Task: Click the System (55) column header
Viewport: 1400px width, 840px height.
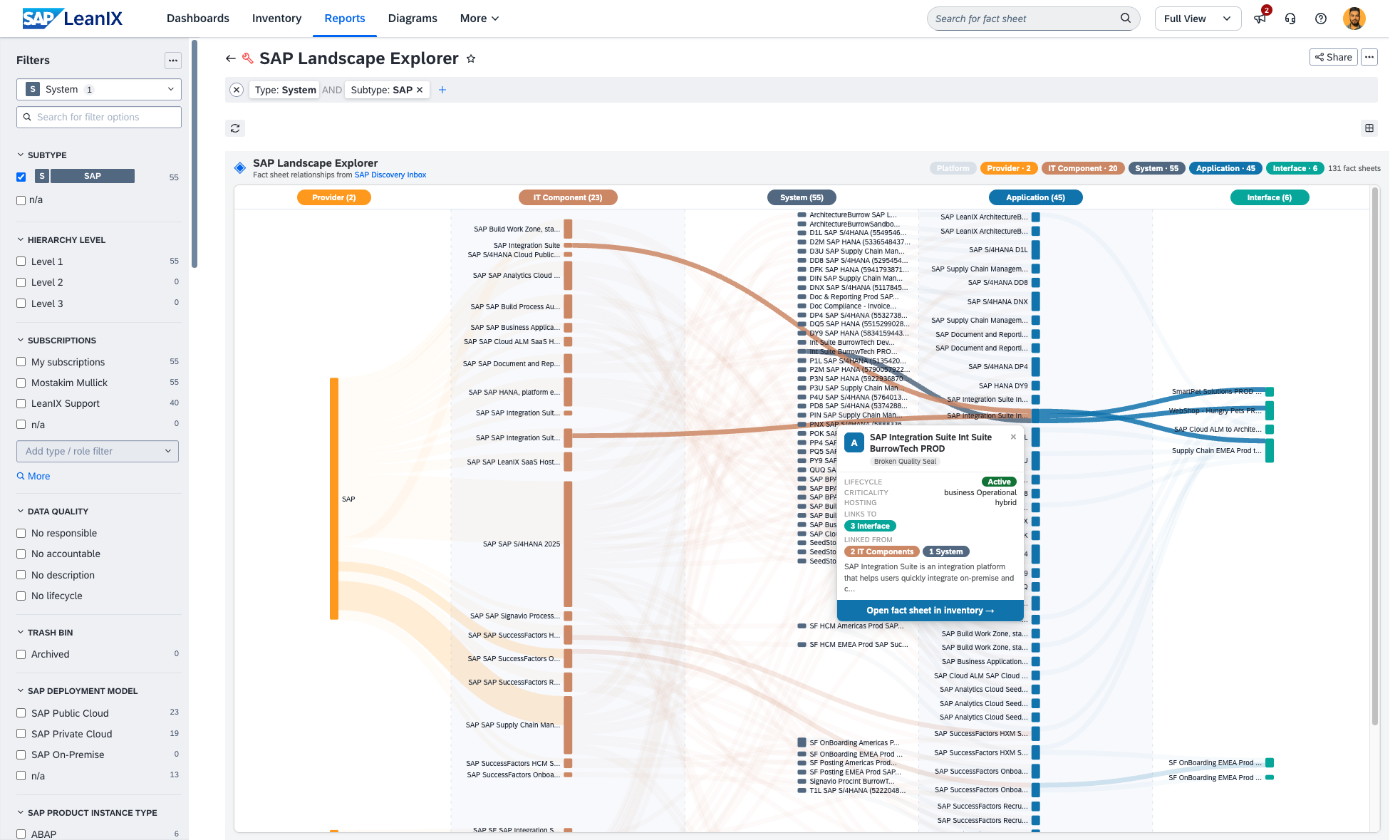Action: pyautogui.click(x=802, y=197)
